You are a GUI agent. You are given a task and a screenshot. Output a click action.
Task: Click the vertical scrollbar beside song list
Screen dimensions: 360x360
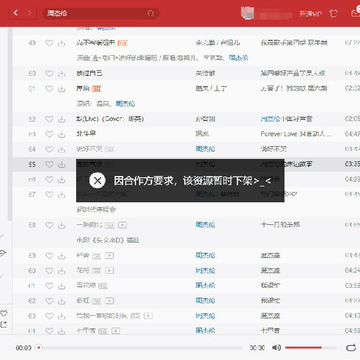[x=10, y=123]
